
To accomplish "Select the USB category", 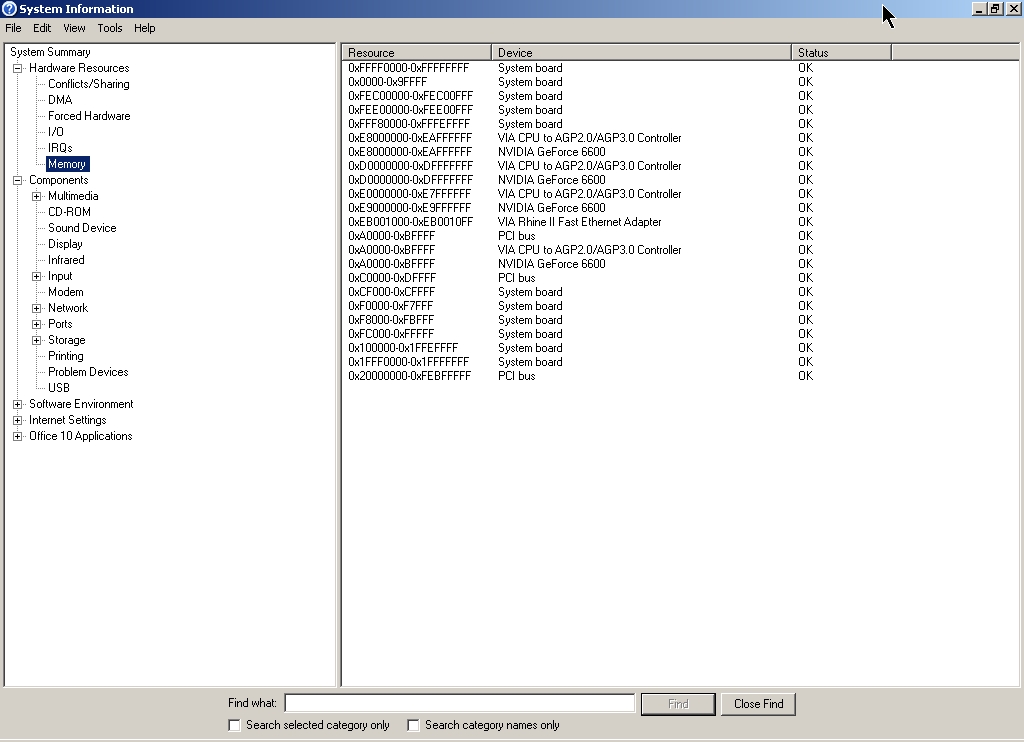I will (x=59, y=388).
